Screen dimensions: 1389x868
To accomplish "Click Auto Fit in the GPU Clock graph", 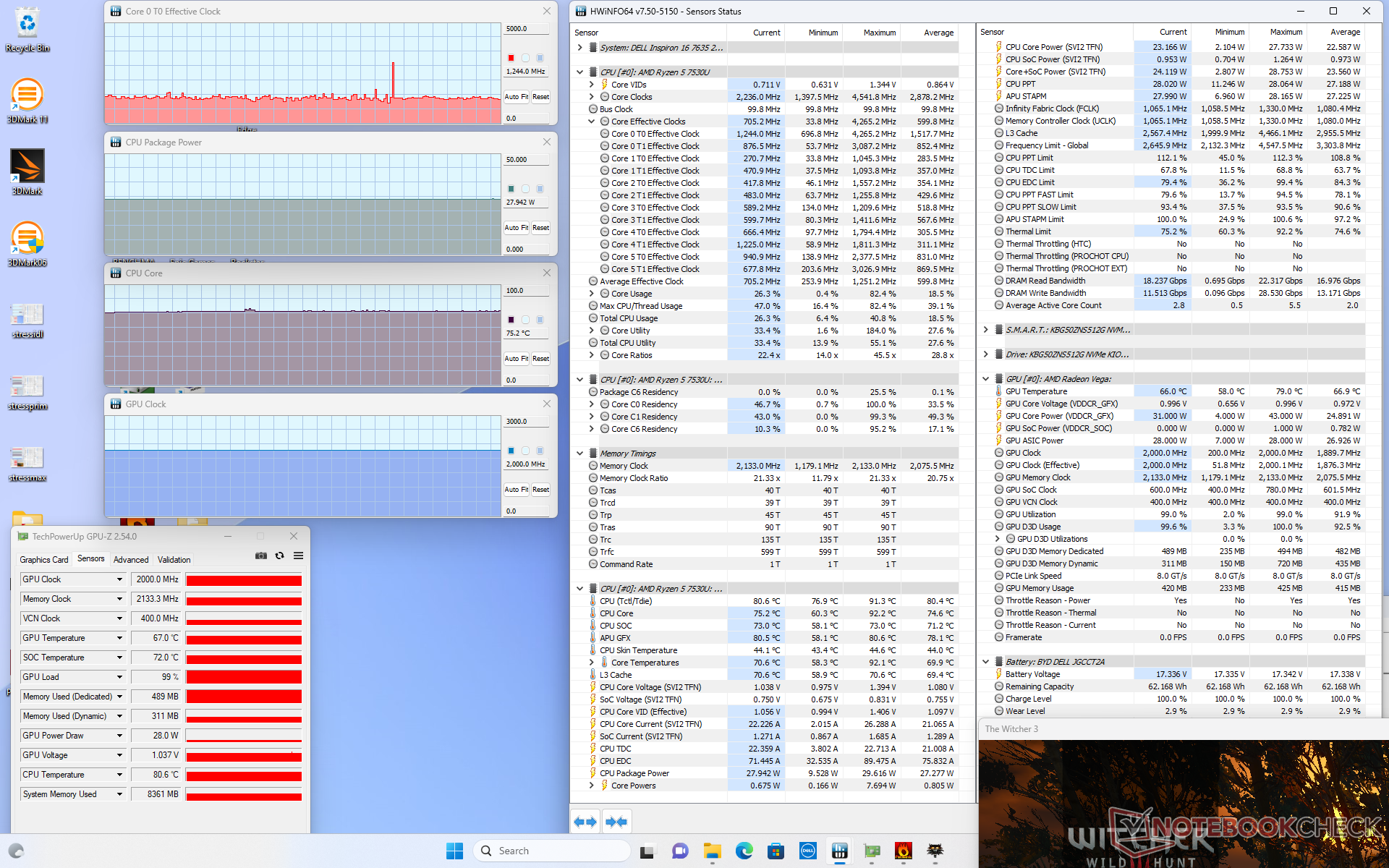I will 517,490.
